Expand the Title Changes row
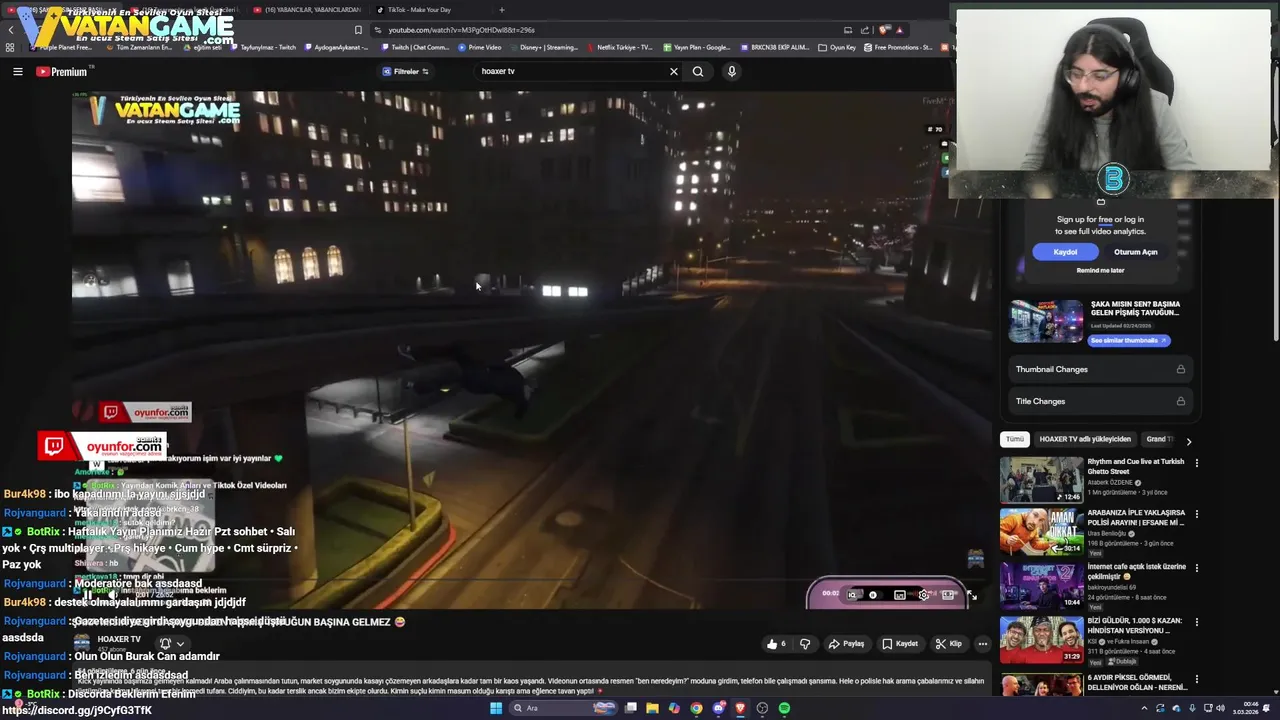The height and width of the screenshot is (720, 1280). point(1100,401)
